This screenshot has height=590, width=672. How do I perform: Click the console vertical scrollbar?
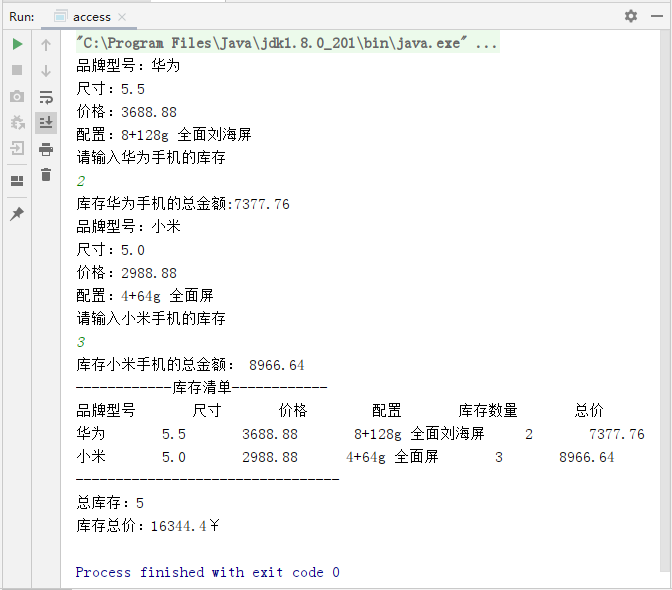tap(666, 300)
